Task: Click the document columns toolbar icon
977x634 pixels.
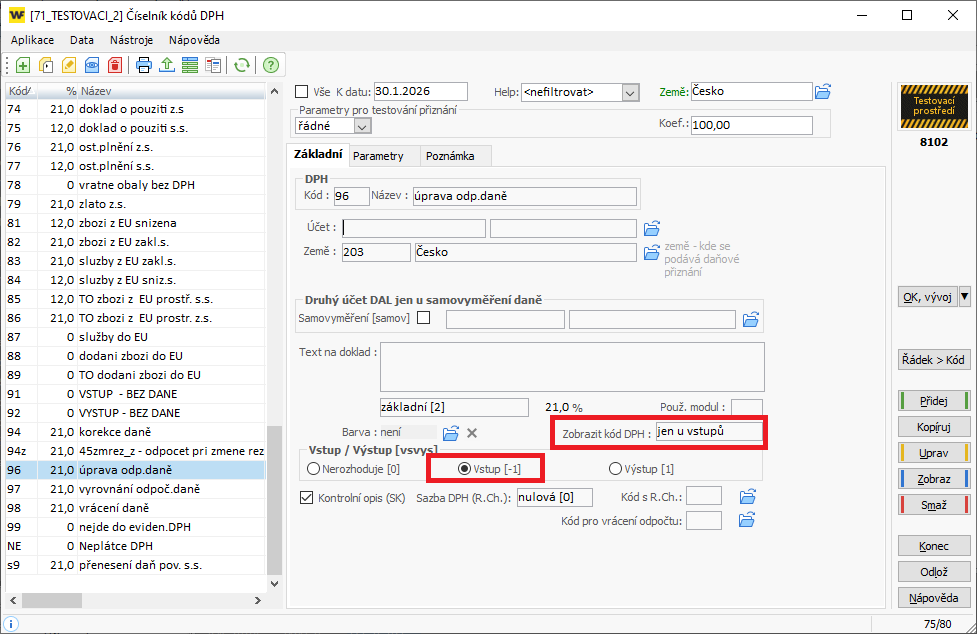Action: (x=213, y=65)
